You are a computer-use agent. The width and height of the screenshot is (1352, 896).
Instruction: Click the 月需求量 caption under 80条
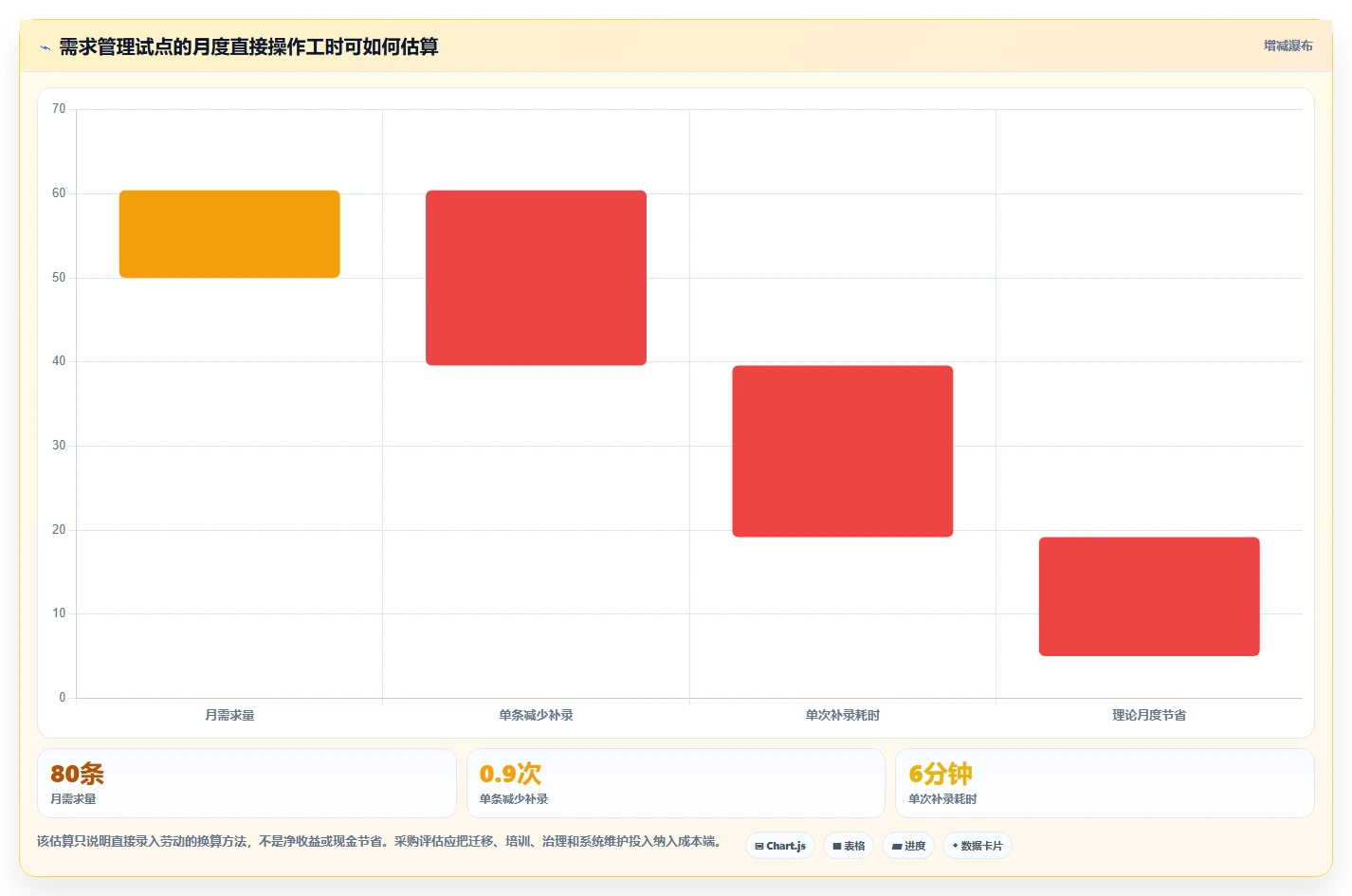pyautogui.click(x=74, y=799)
